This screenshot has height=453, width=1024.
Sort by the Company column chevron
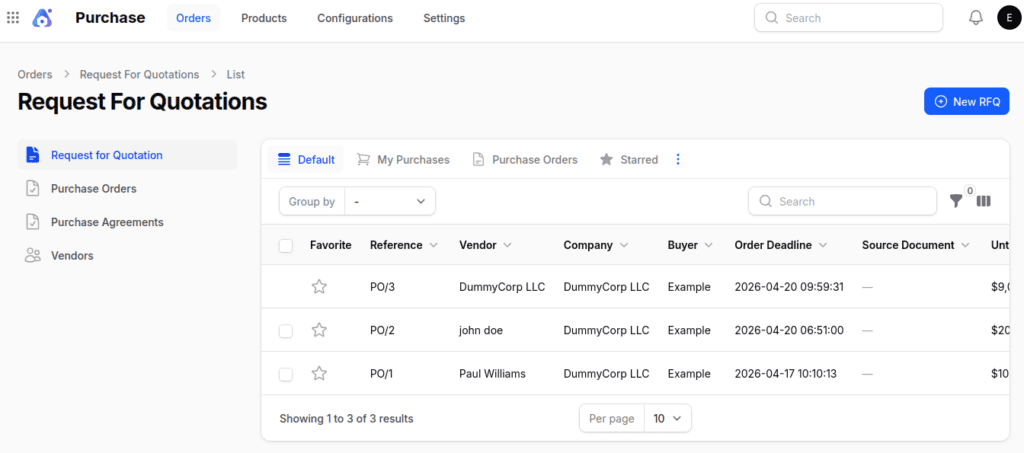[624, 245]
